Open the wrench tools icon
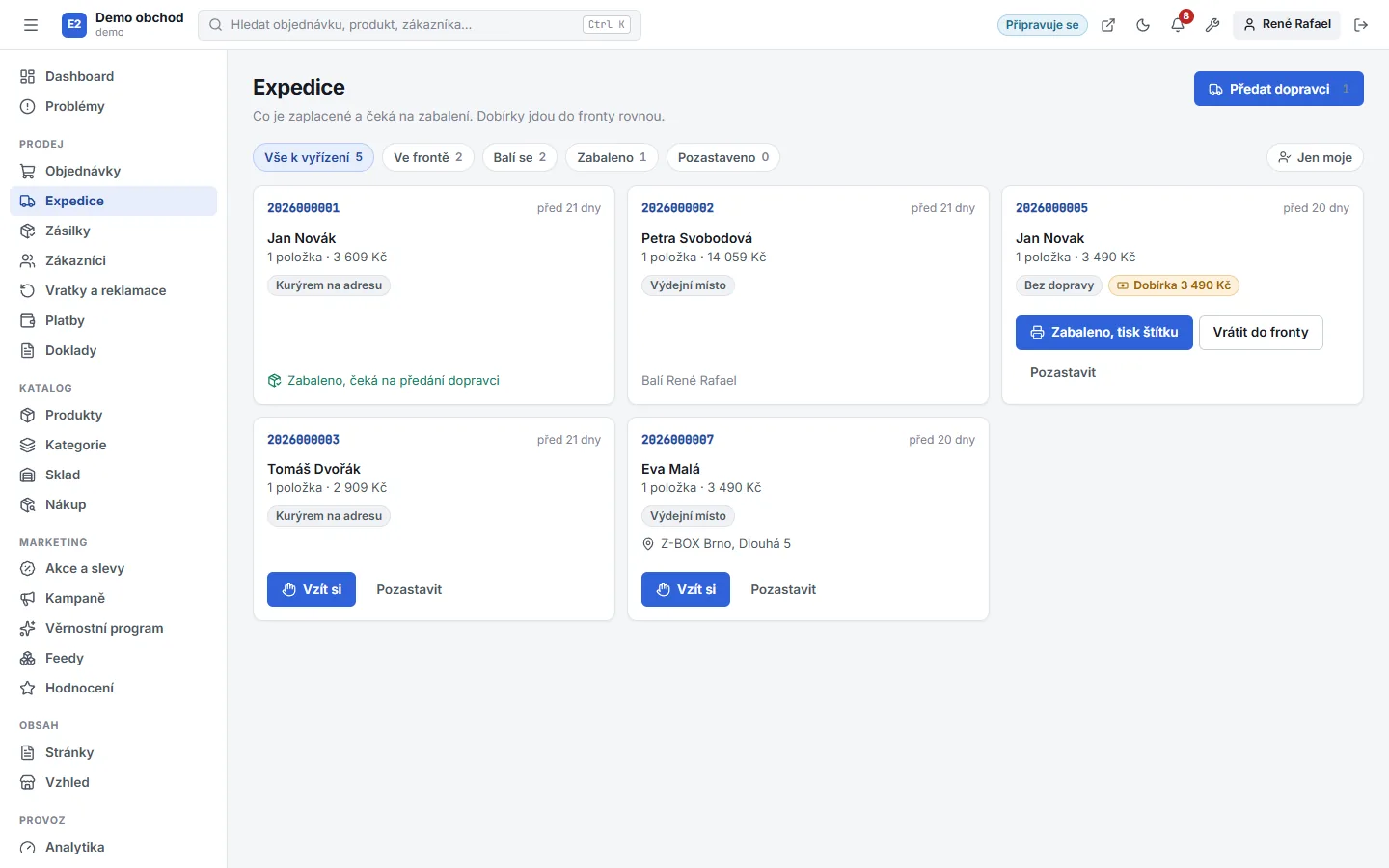The height and width of the screenshot is (868, 1389). [x=1212, y=25]
